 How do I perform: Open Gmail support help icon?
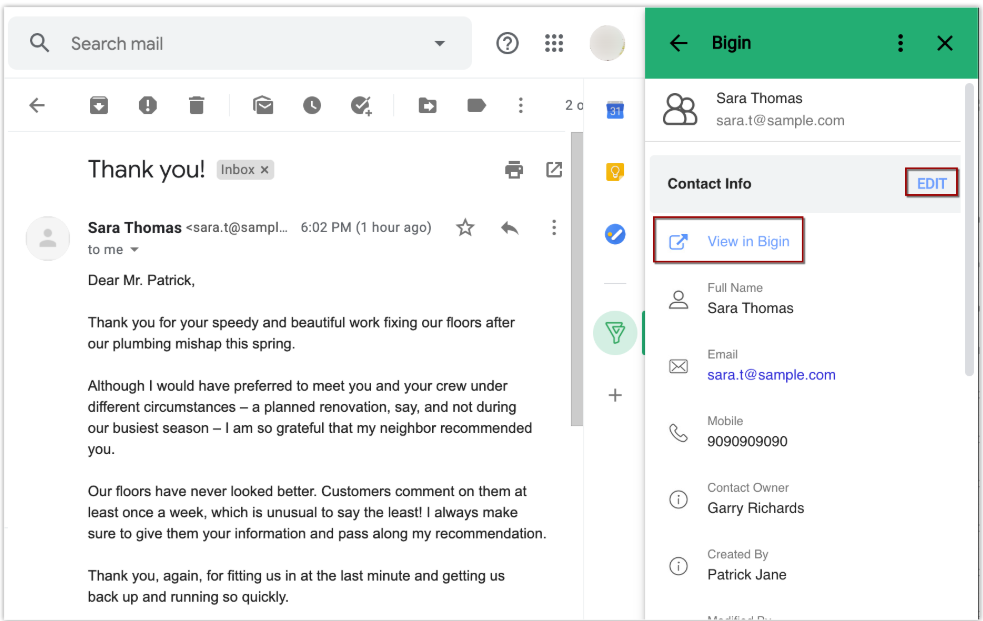507,43
